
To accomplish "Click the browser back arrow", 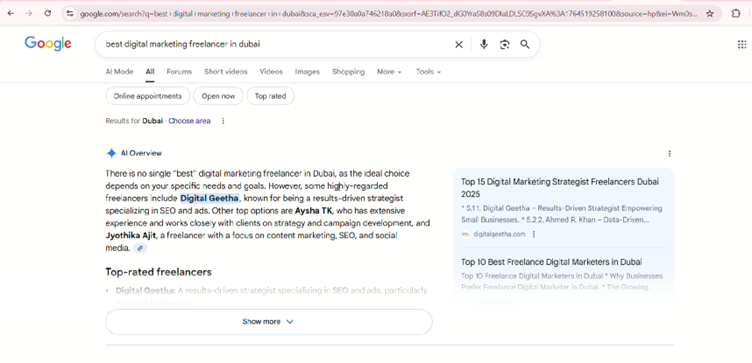I will pyautogui.click(x=11, y=13).
